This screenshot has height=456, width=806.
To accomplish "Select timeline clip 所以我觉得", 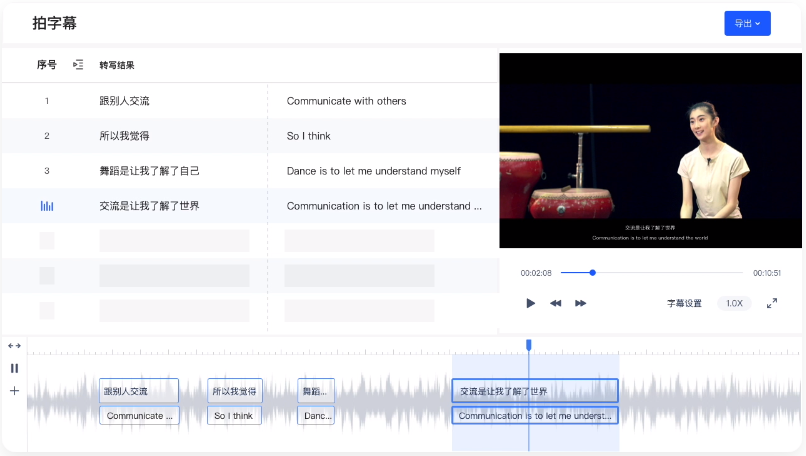I will click(x=235, y=391).
